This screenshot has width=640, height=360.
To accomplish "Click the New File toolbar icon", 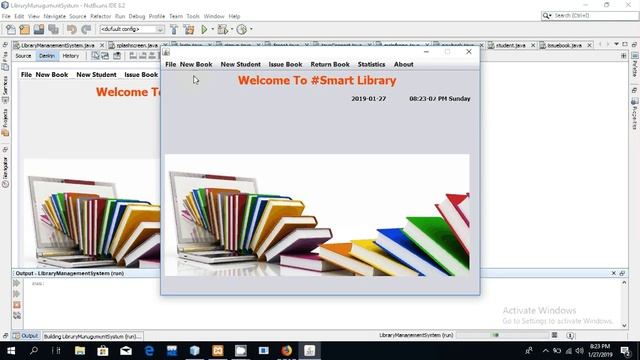I will [x=11, y=29].
